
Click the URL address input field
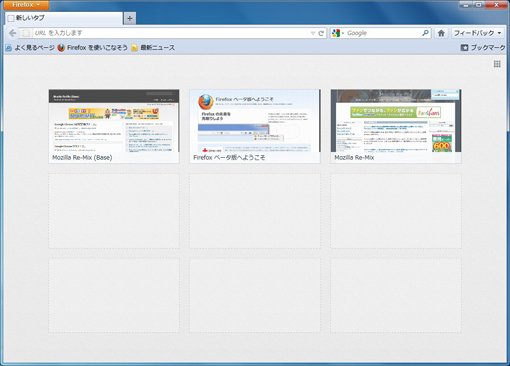click(x=172, y=33)
